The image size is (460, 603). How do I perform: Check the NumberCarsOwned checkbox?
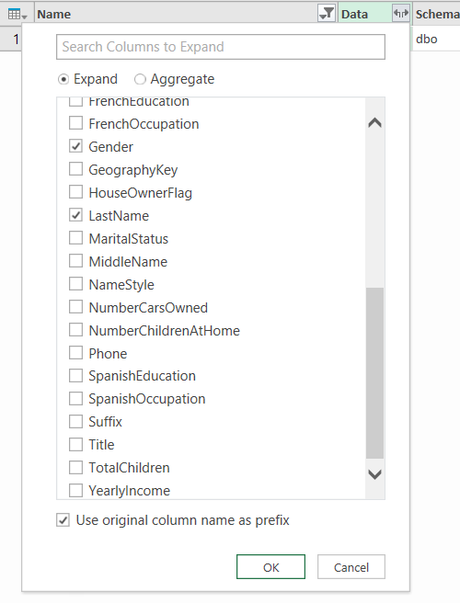pyautogui.click(x=76, y=307)
